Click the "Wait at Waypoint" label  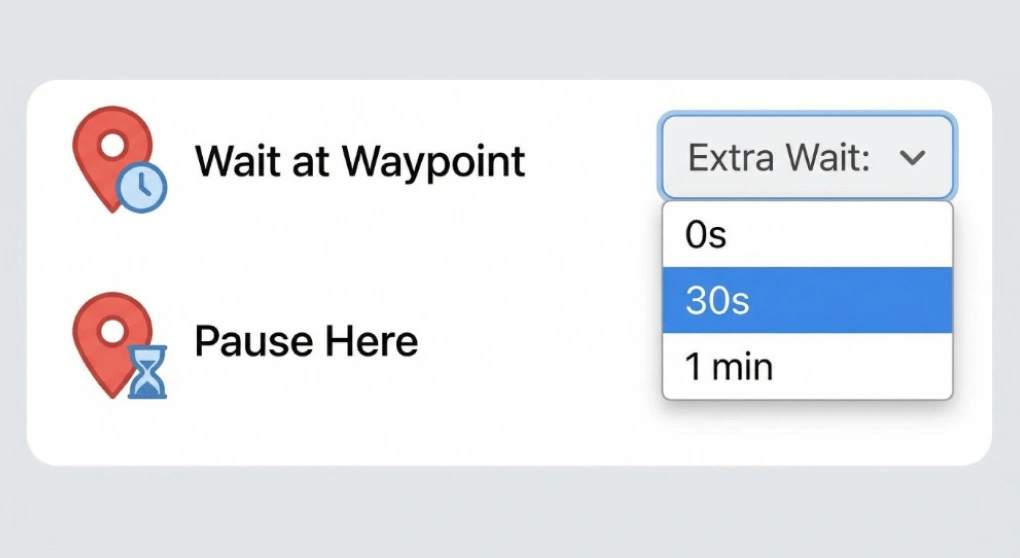359,160
